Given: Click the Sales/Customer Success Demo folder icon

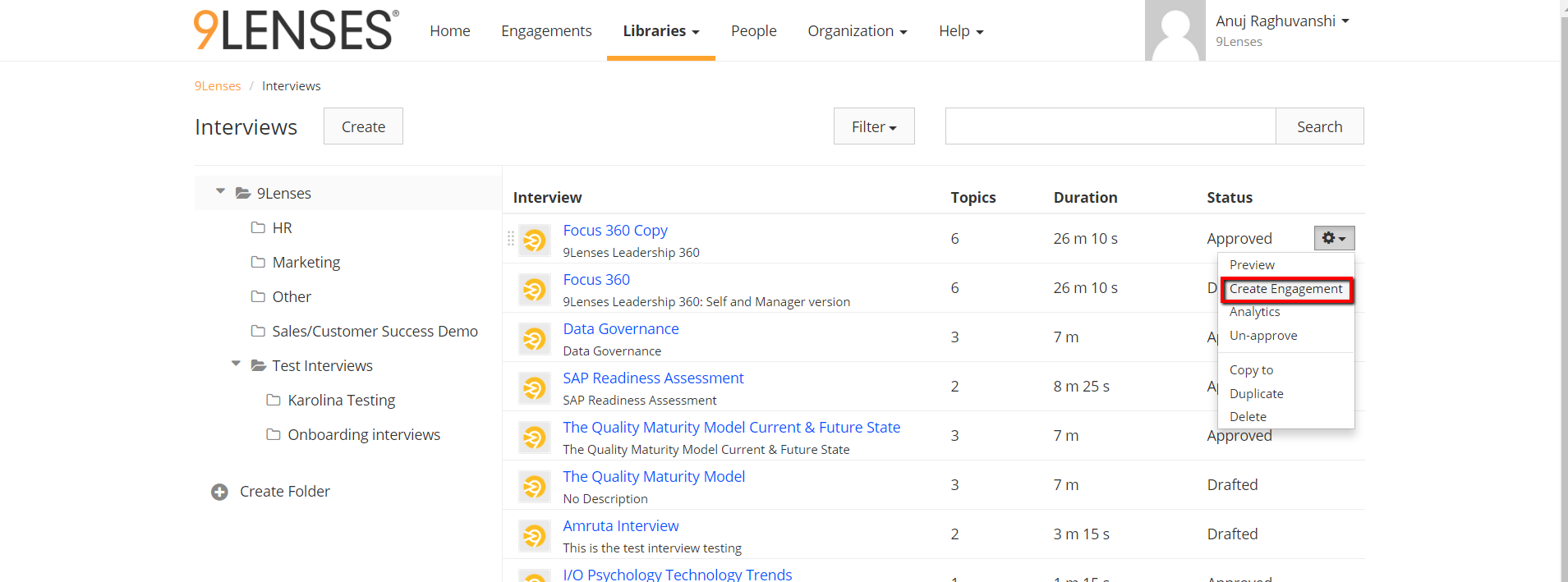Looking at the screenshot, I should coord(258,331).
